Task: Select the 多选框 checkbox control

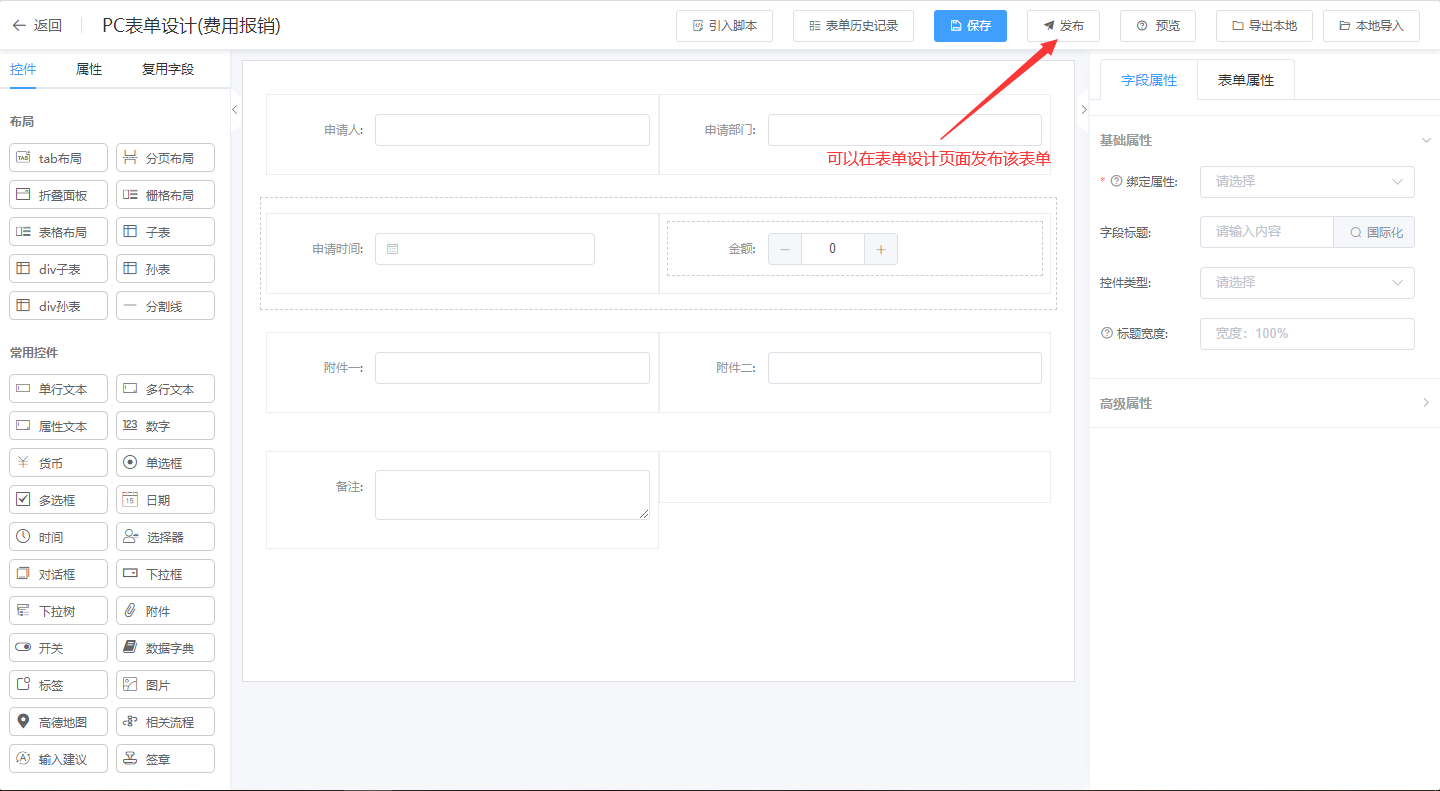Action: (58, 500)
